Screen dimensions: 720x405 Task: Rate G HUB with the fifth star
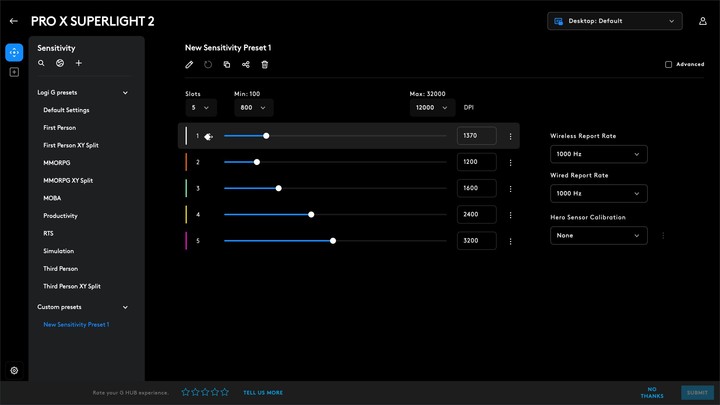click(x=225, y=392)
